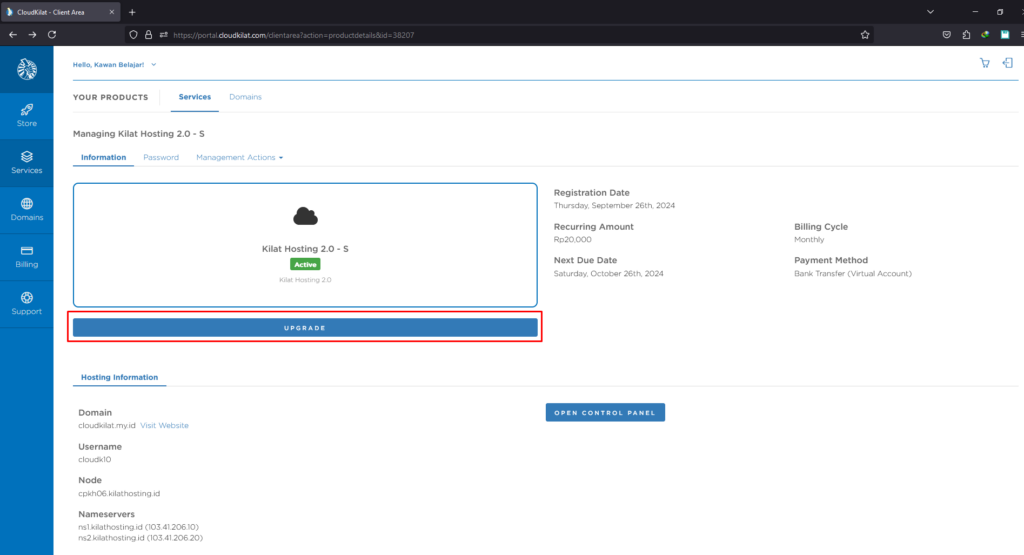Image resolution: width=1024 pixels, height=555 pixels.
Task: Click the logout icon at top right
Action: (1007, 63)
